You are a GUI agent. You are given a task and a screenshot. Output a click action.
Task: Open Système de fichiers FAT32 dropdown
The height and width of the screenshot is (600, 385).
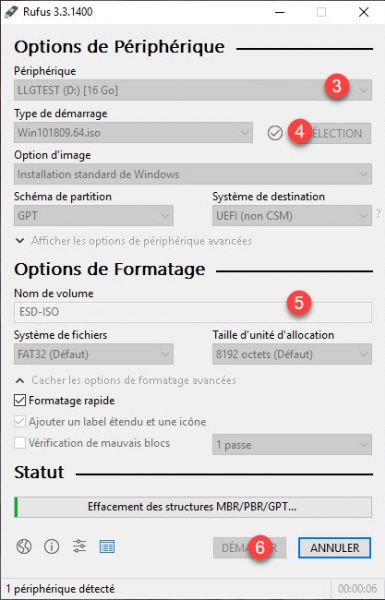94,354
